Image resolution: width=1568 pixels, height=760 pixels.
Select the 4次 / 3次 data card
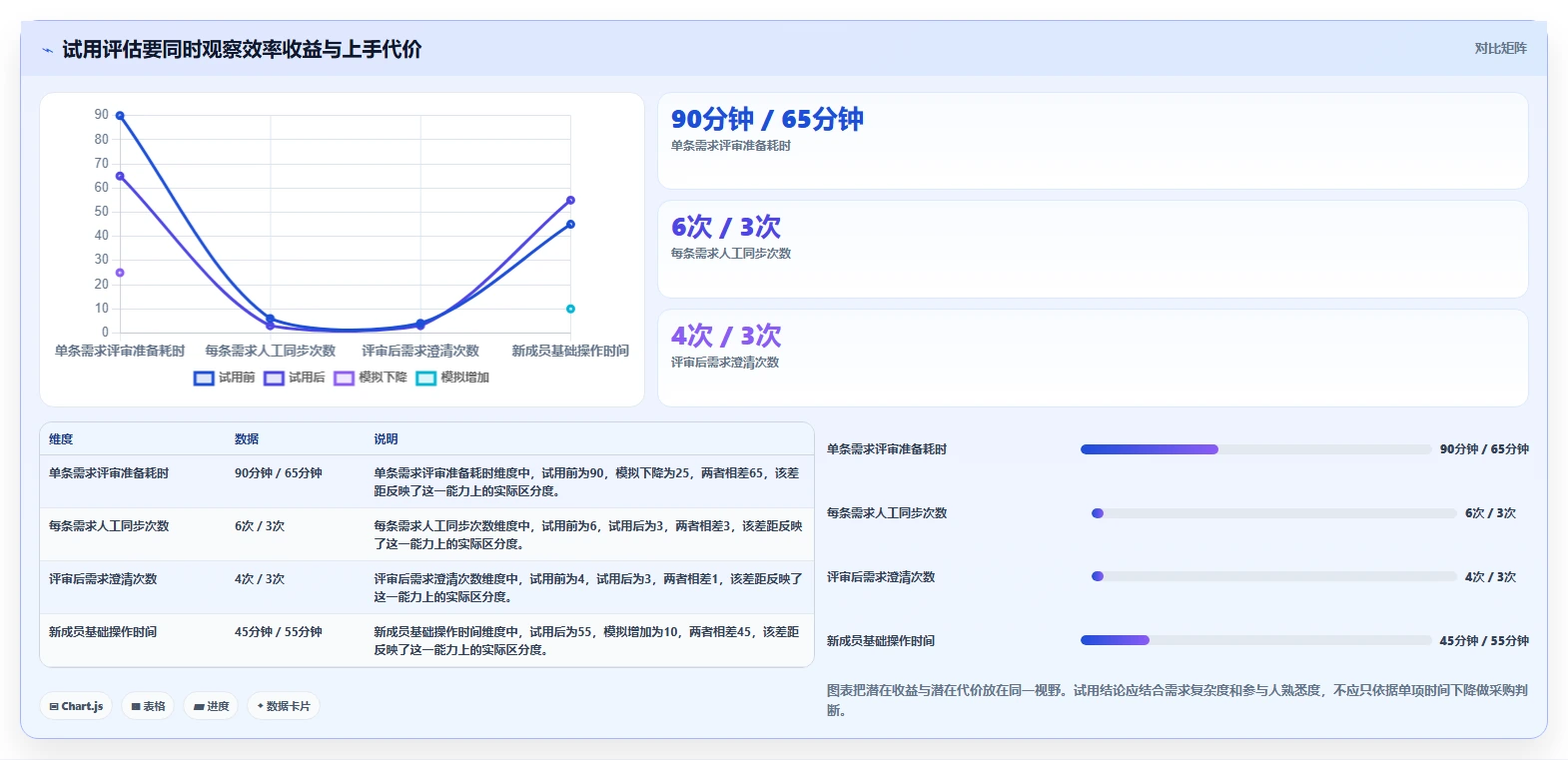tap(1093, 358)
